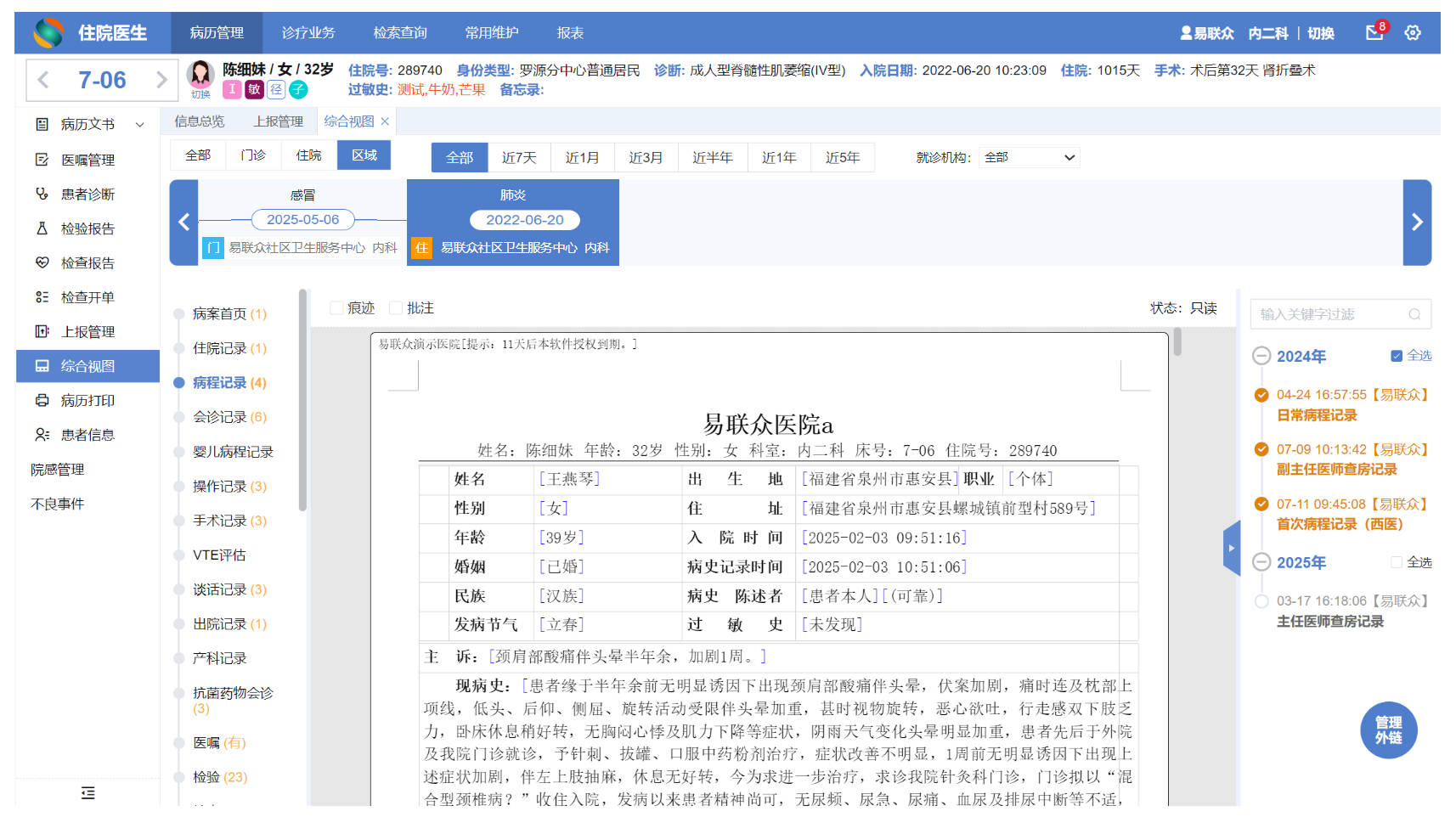This screenshot has height=817, width=1456.
Task: Open the 诊疗业务 top menu
Action: (308, 32)
